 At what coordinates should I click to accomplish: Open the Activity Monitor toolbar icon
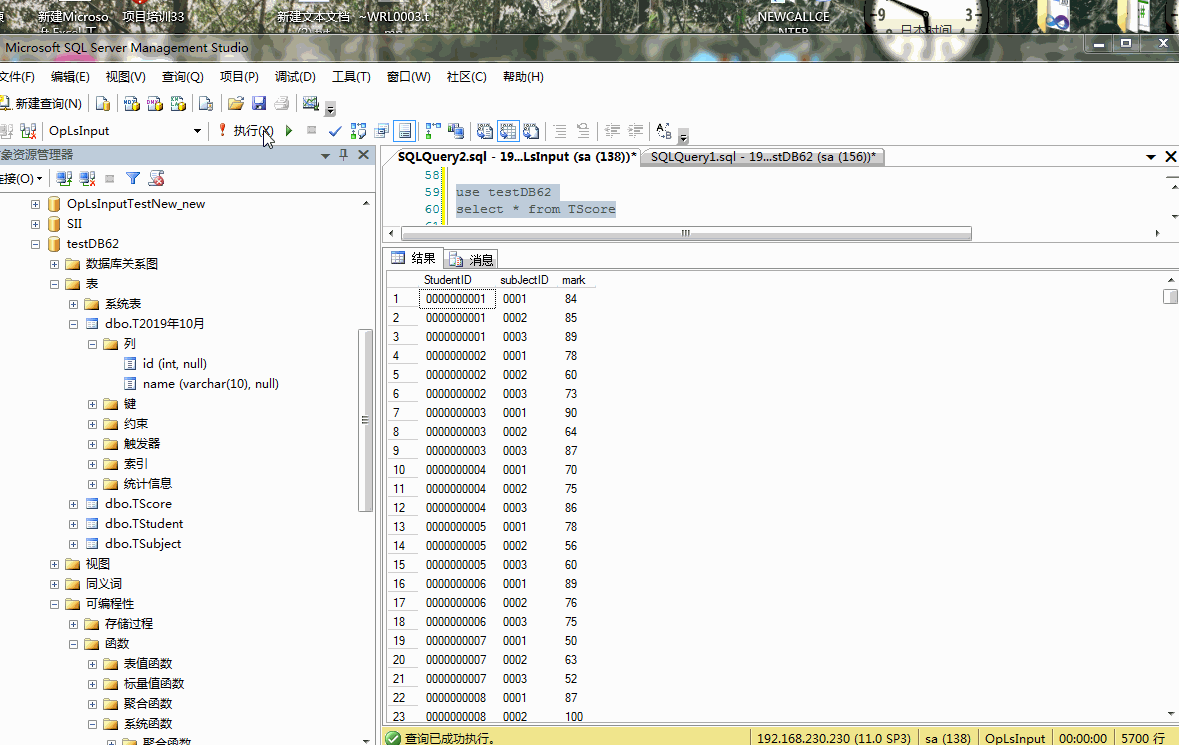pos(310,104)
